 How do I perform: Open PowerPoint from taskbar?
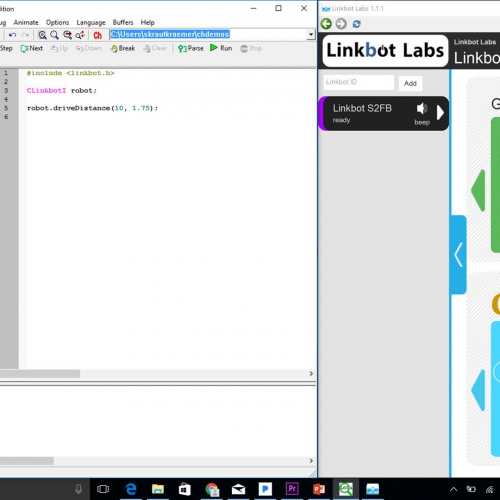[x=319, y=489]
